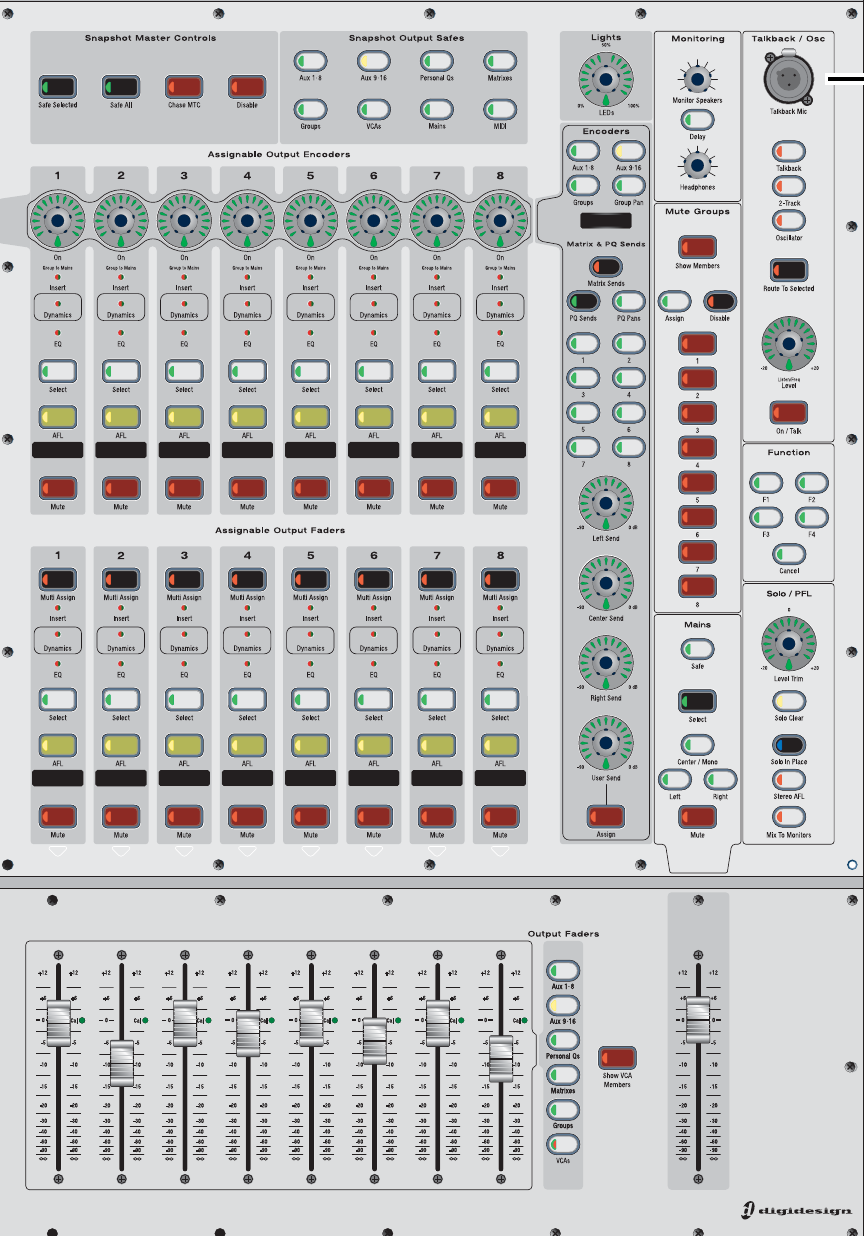The height and width of the screenshot is (1236, 864).
Task: Select Matrixes bank beside Output Faders
Action: click(563, 1074)
